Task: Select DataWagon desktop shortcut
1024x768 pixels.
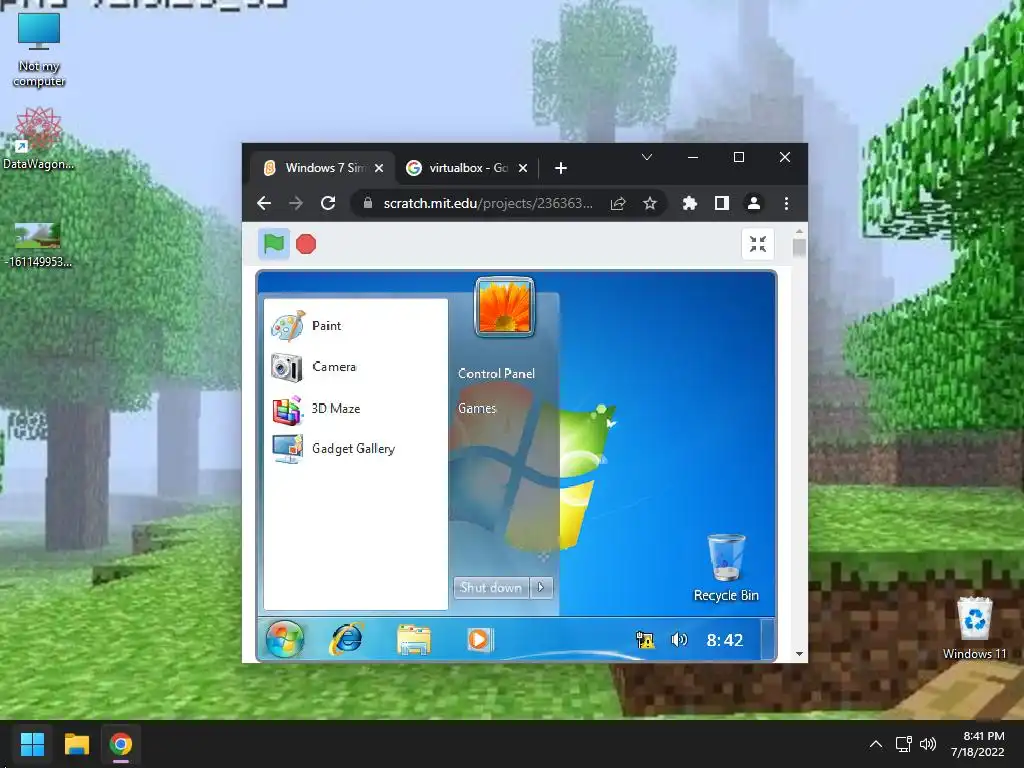Action: coord(39,138)
